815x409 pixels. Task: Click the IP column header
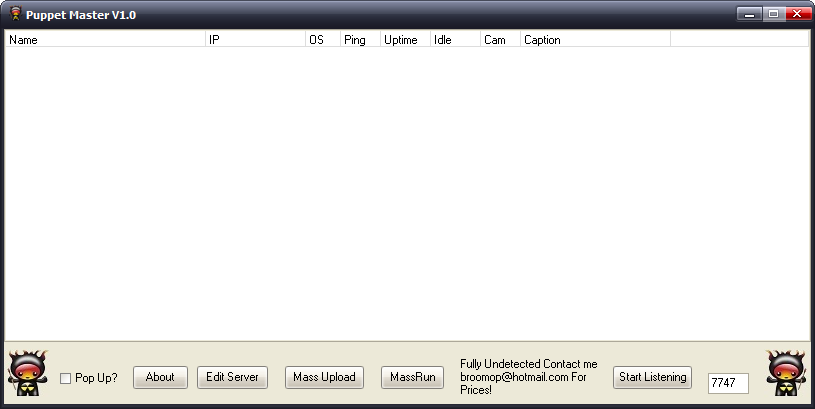(x=255, y=40)
